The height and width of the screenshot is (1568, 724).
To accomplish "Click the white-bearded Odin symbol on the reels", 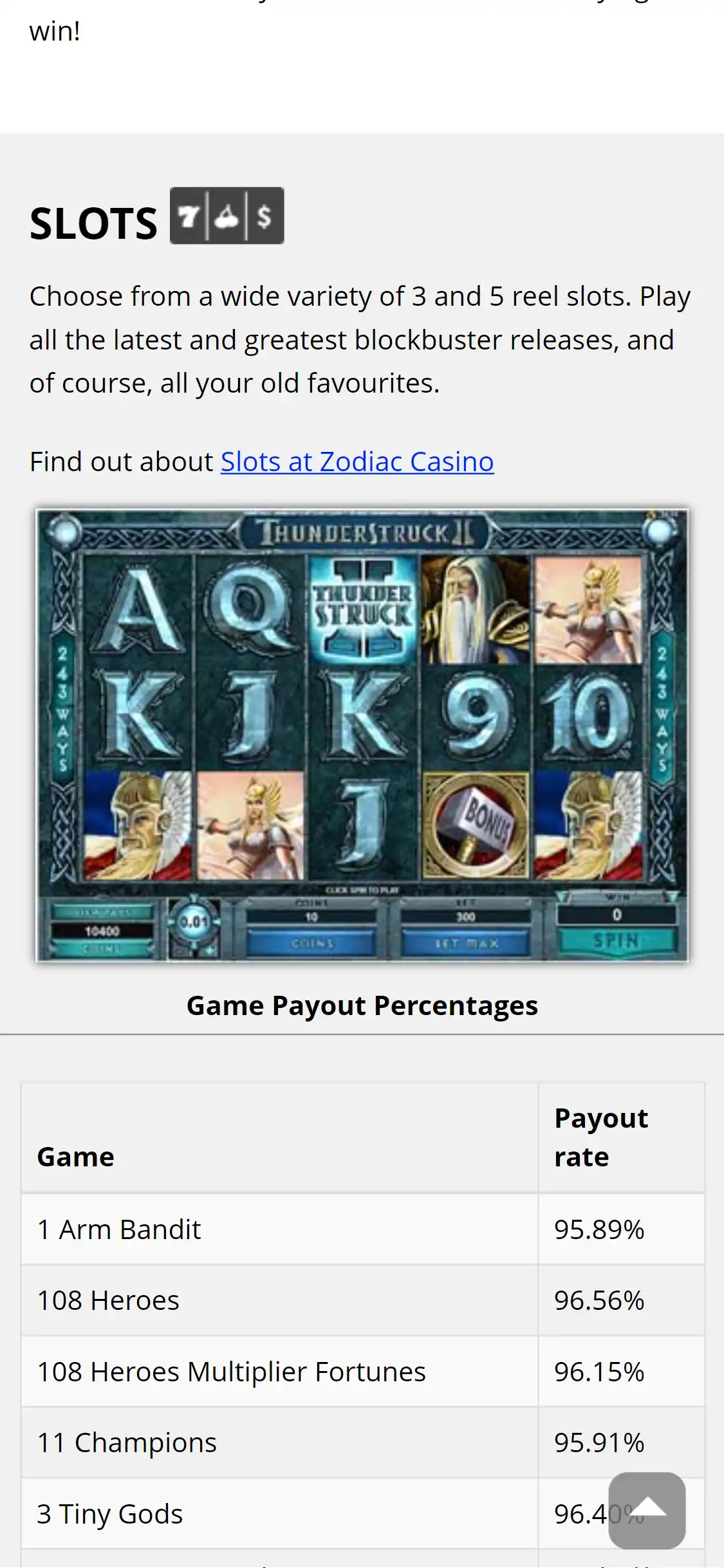I will coord(476,610).
